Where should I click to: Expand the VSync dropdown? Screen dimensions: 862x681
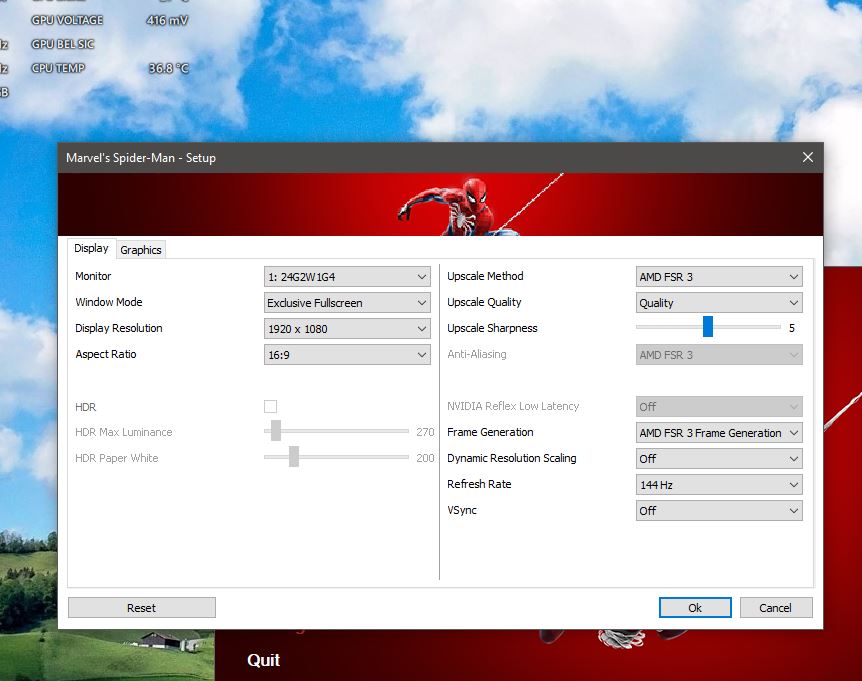(x=719, y=511)
